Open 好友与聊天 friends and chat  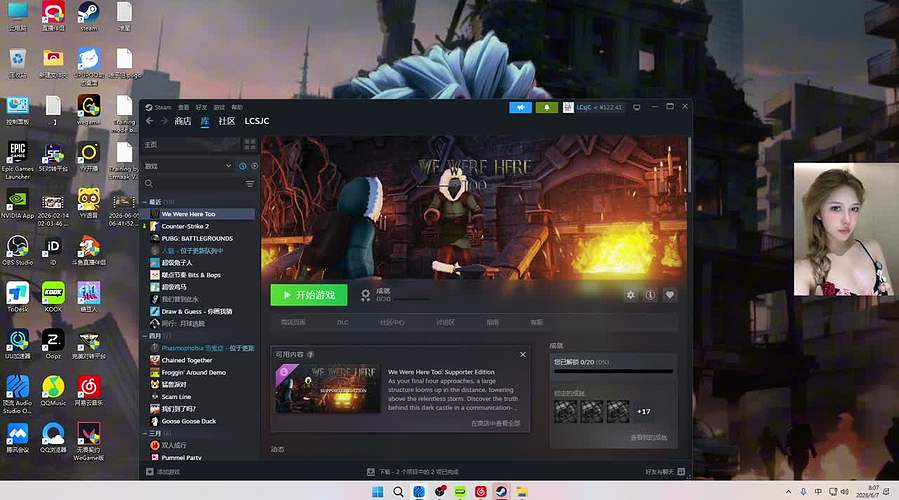[665, 472]
